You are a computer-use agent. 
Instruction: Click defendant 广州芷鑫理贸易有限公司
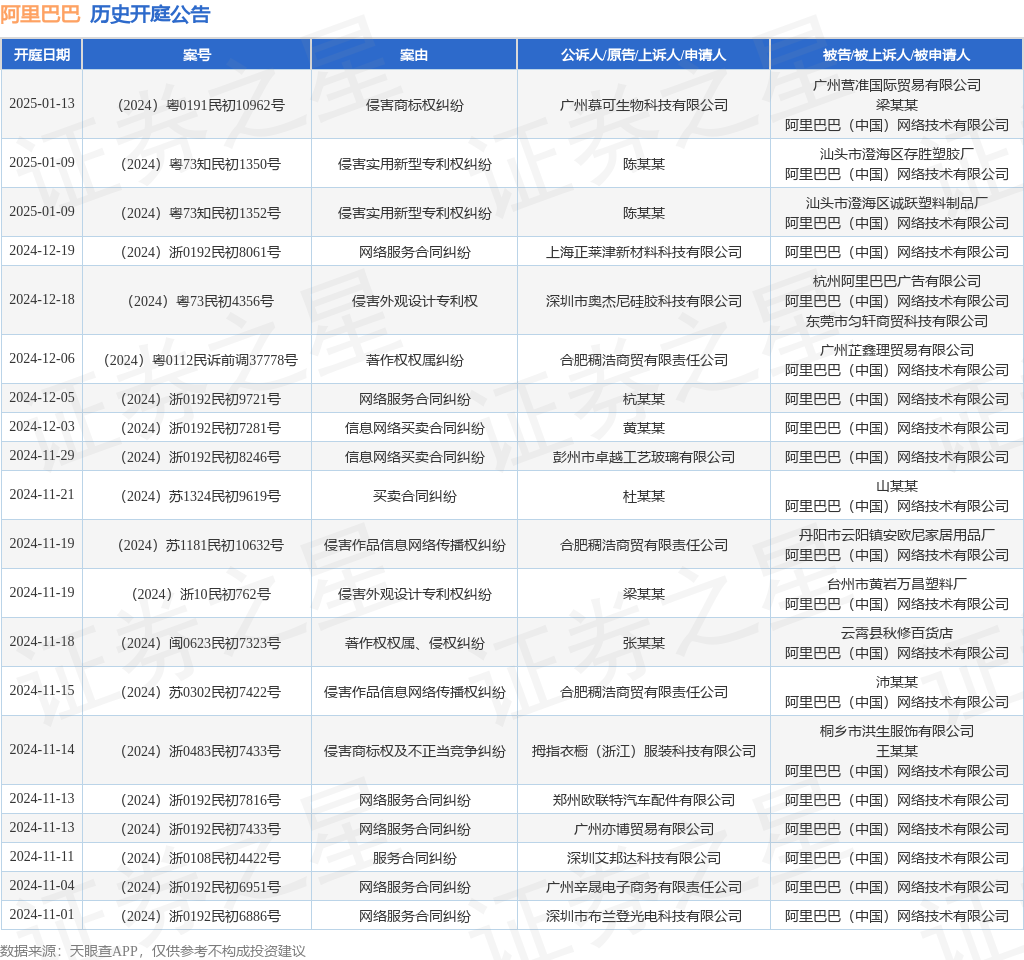(897, 350)
